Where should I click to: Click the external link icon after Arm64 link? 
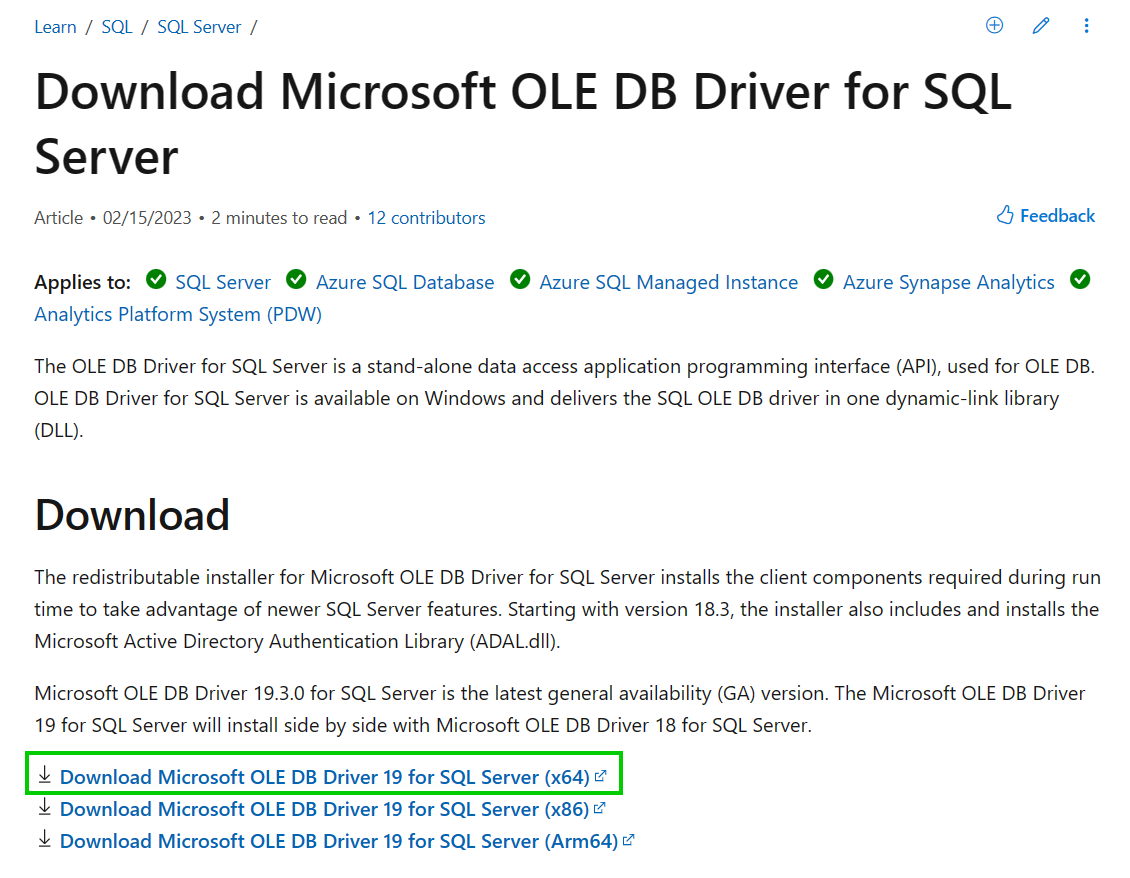point(628,840)
